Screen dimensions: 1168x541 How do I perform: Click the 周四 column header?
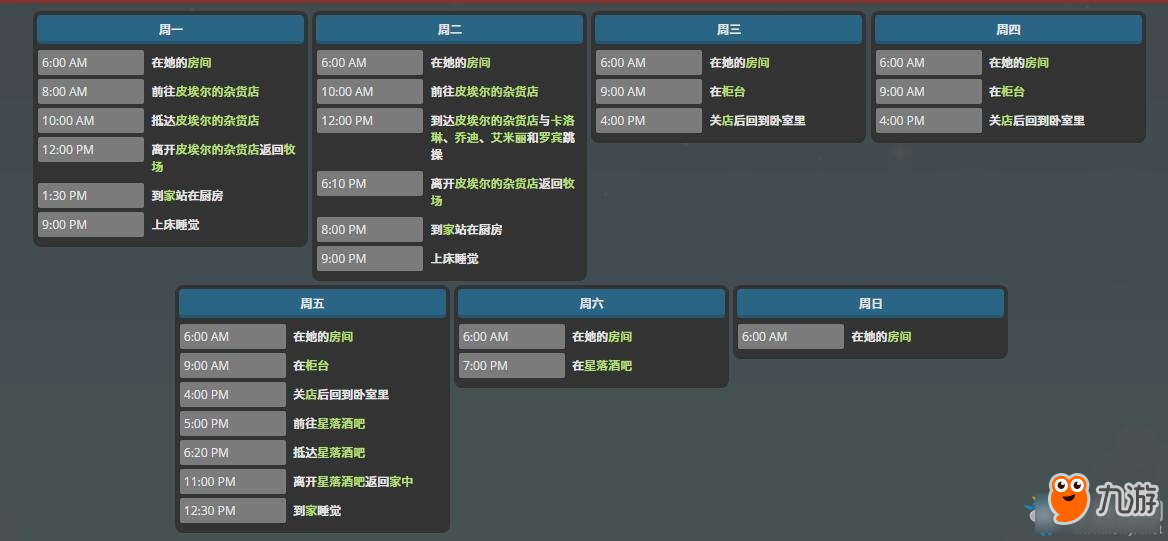[x=1008, y=30]
